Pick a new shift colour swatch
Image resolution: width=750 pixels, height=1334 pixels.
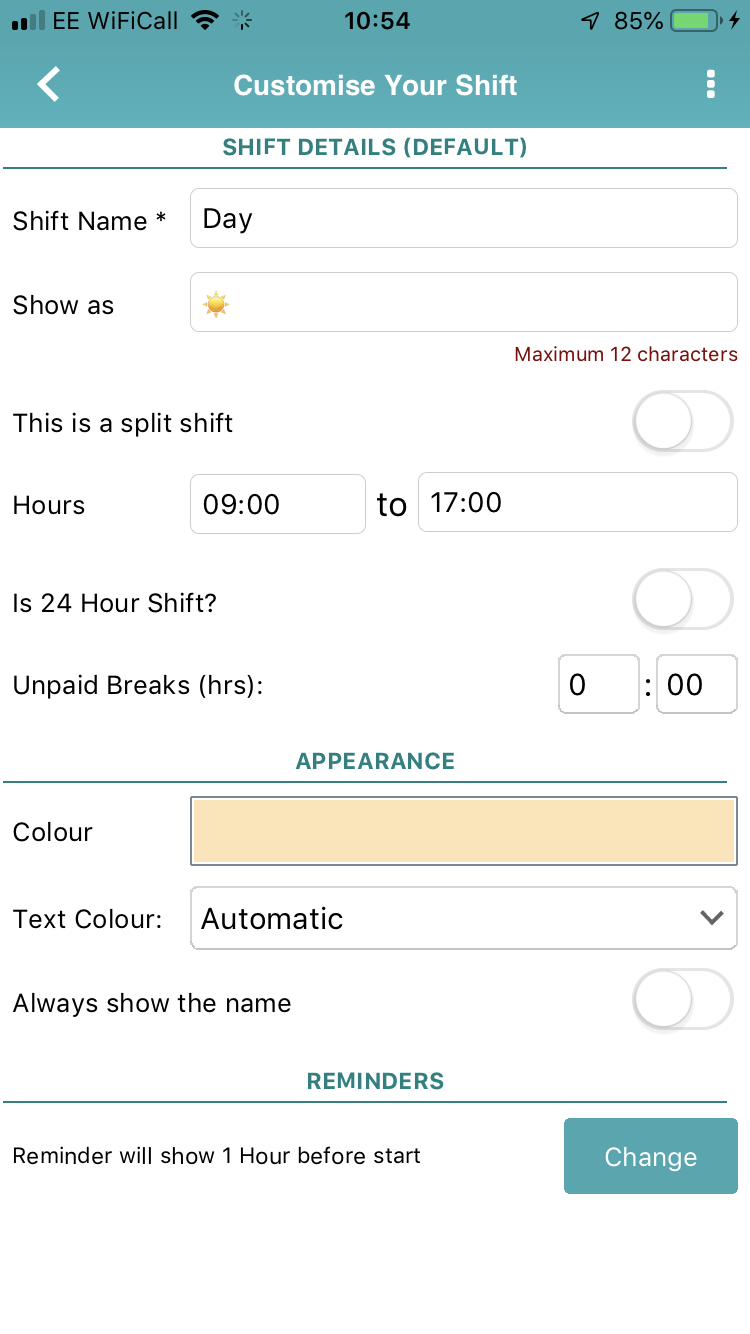tap(463, 830)
